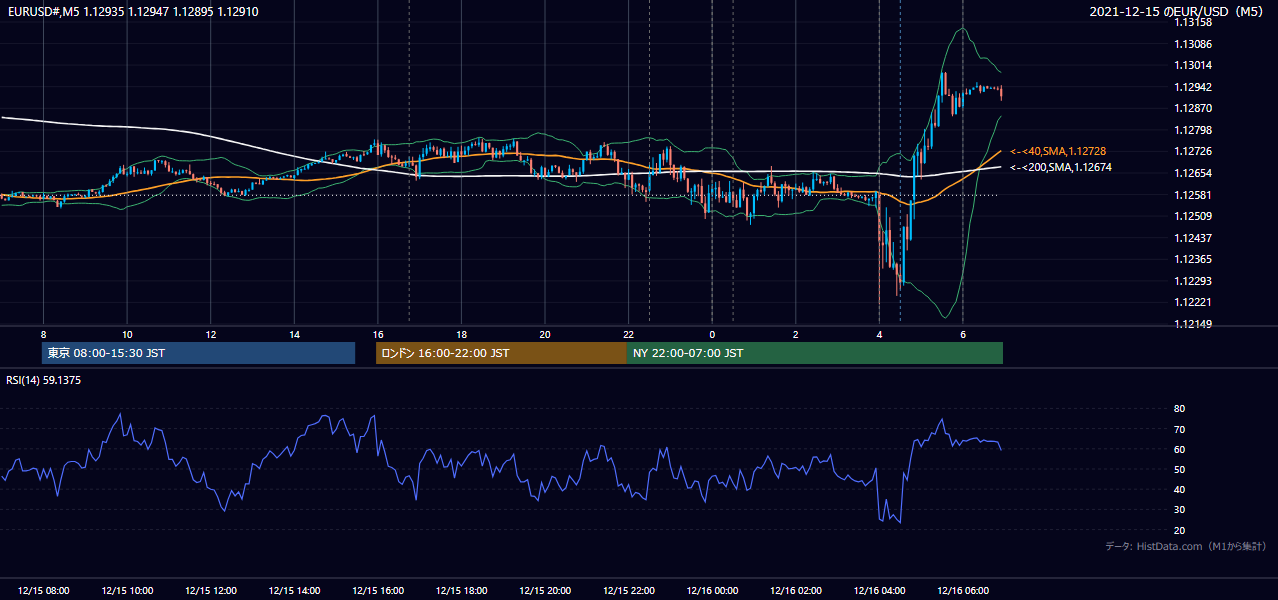This screenshot has height=600, width=1278.
Task: Click price axis label 1.12437
Action: (1193, 238)
